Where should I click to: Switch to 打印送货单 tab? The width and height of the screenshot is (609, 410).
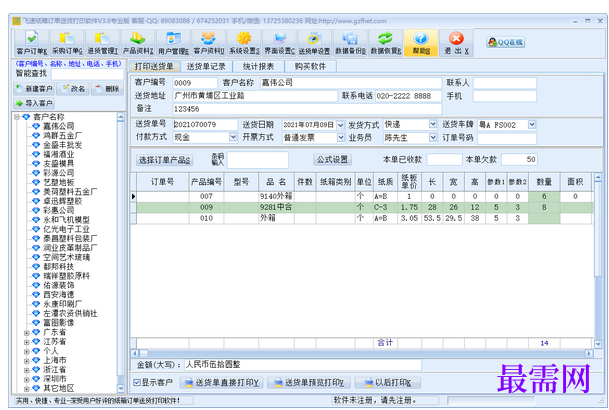(154, 66)
